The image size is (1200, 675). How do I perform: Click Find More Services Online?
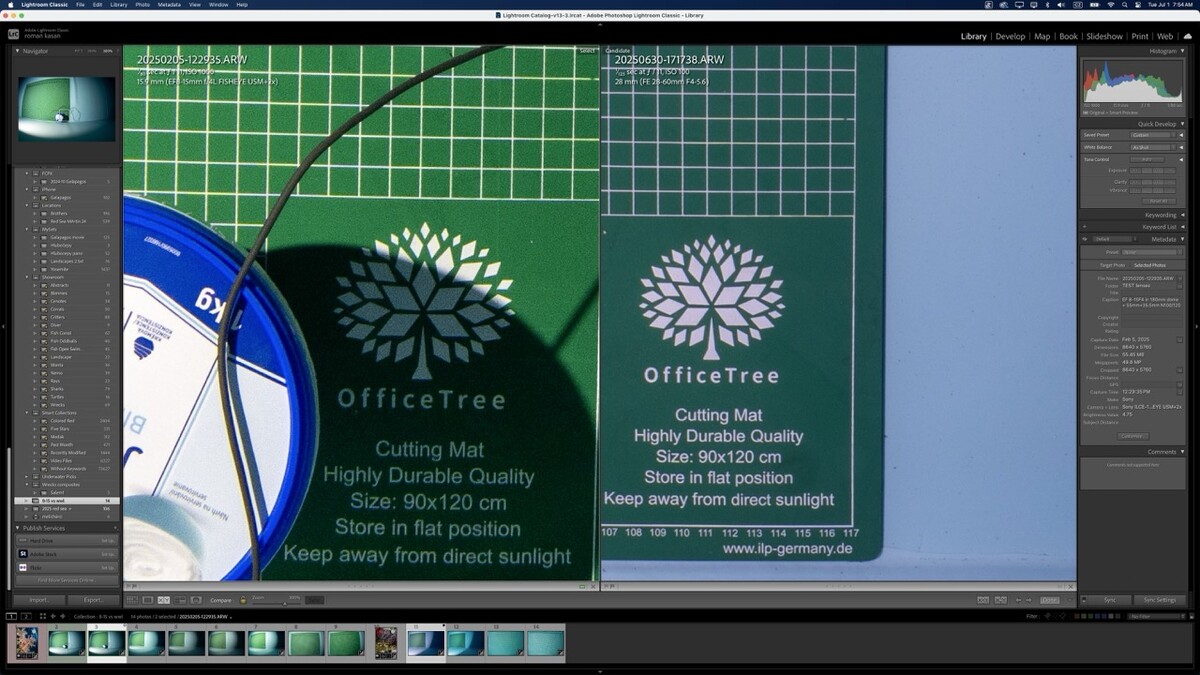pos(65,579)
